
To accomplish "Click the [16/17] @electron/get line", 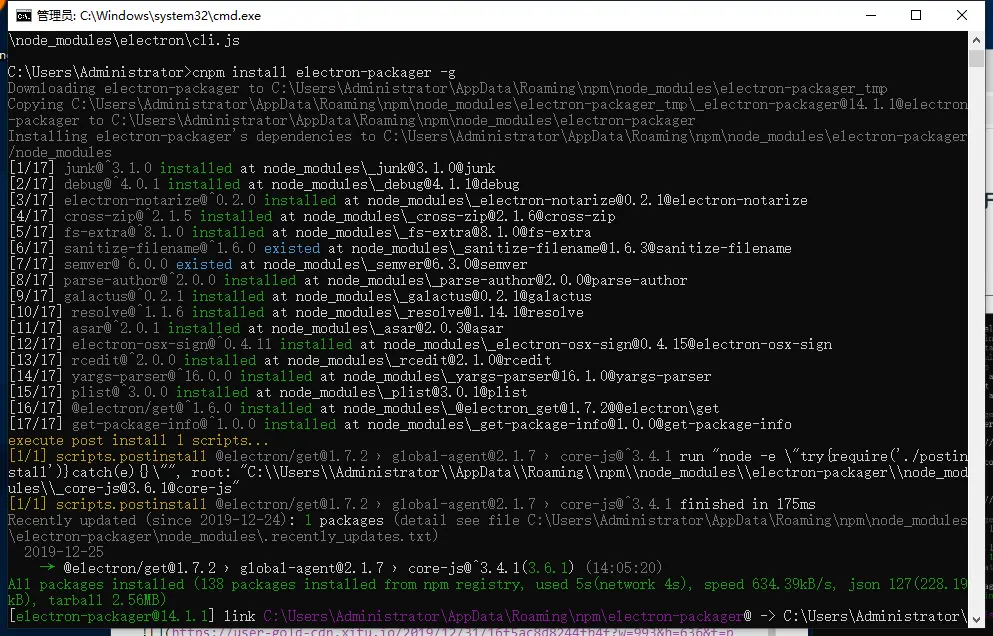I will point(364,408).
